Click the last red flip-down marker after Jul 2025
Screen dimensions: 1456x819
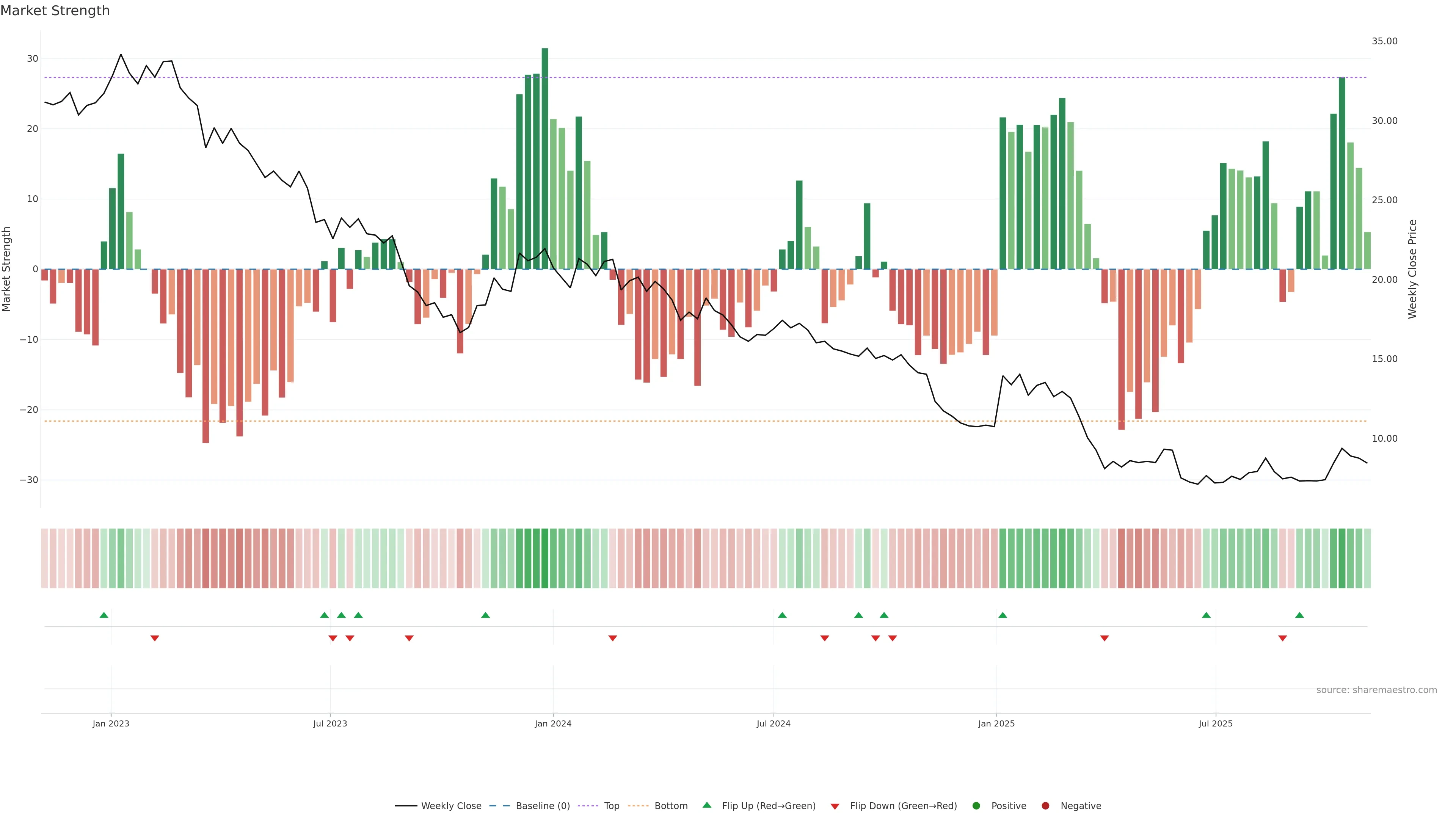click(1282, 638)
